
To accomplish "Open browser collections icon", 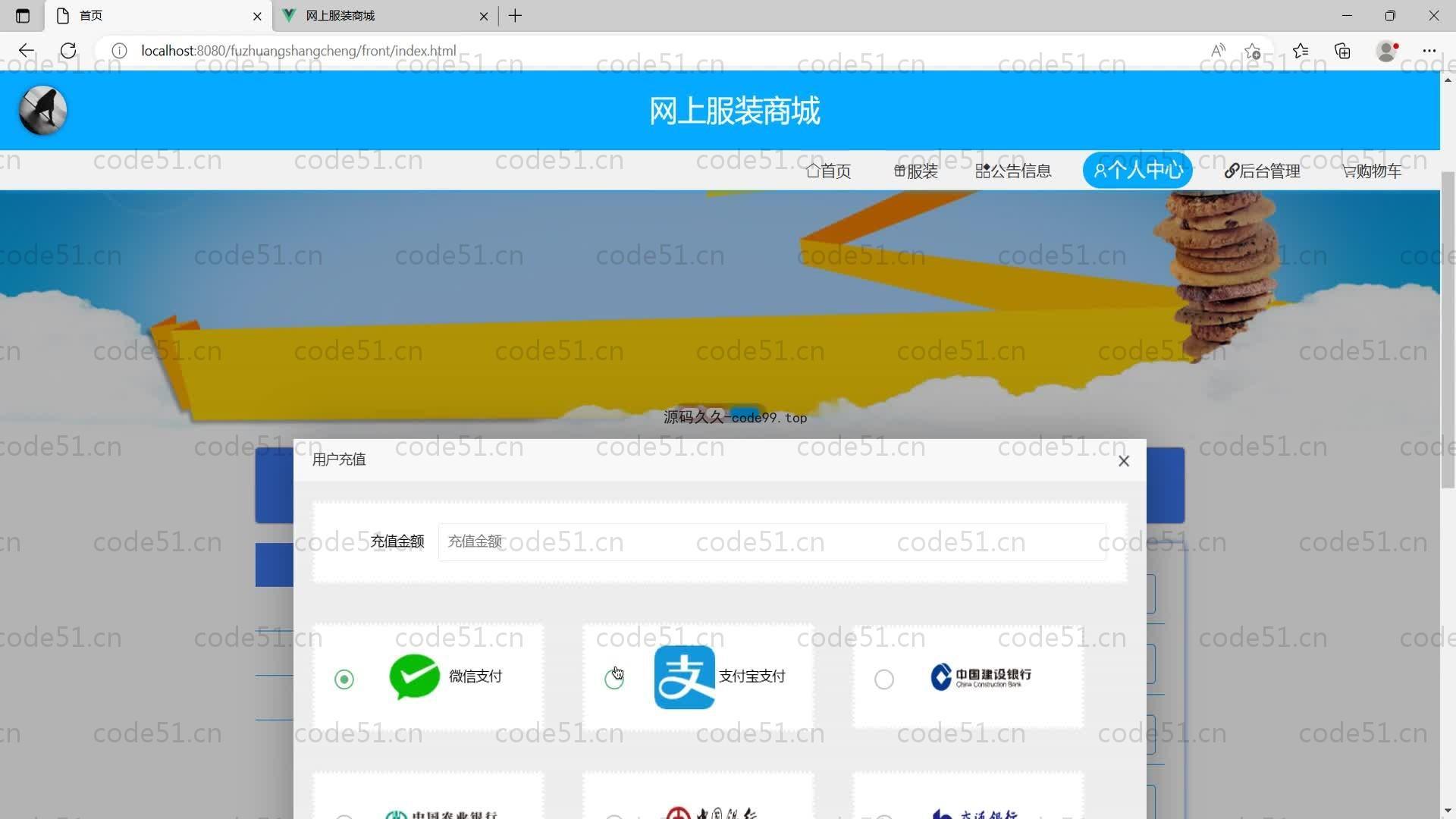I will point(1343,51).
